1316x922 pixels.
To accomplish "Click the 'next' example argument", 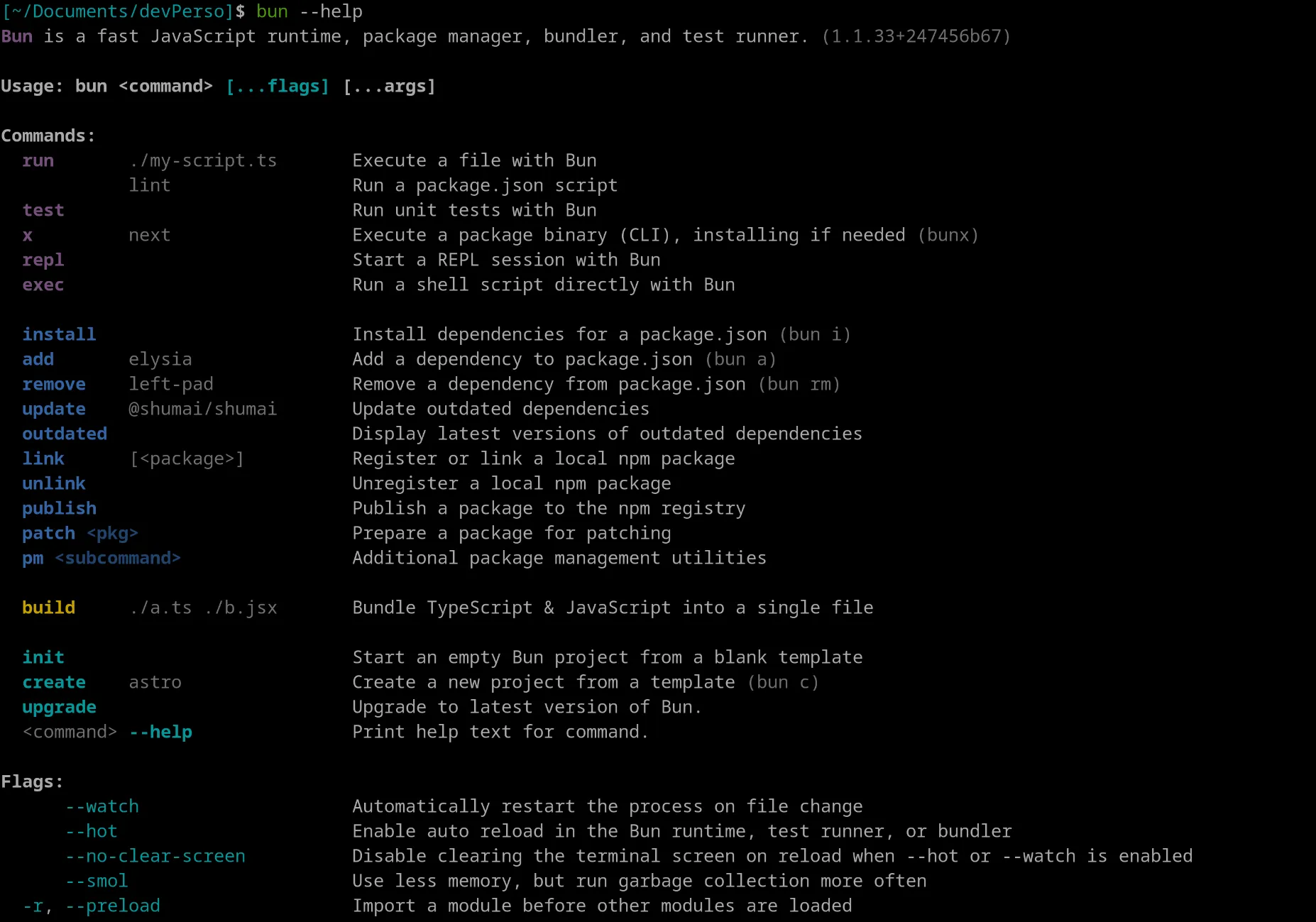I will coord(150,236).
